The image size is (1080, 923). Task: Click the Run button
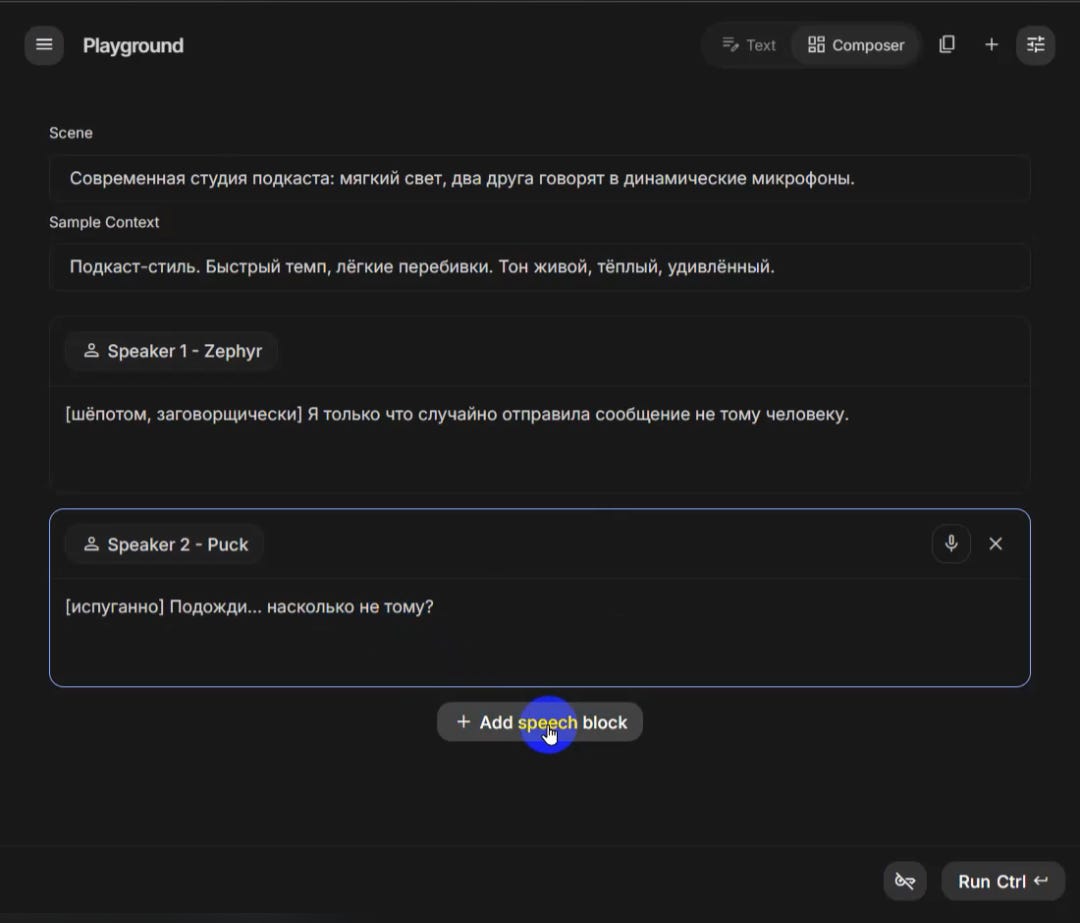(x=1003, y=881)
